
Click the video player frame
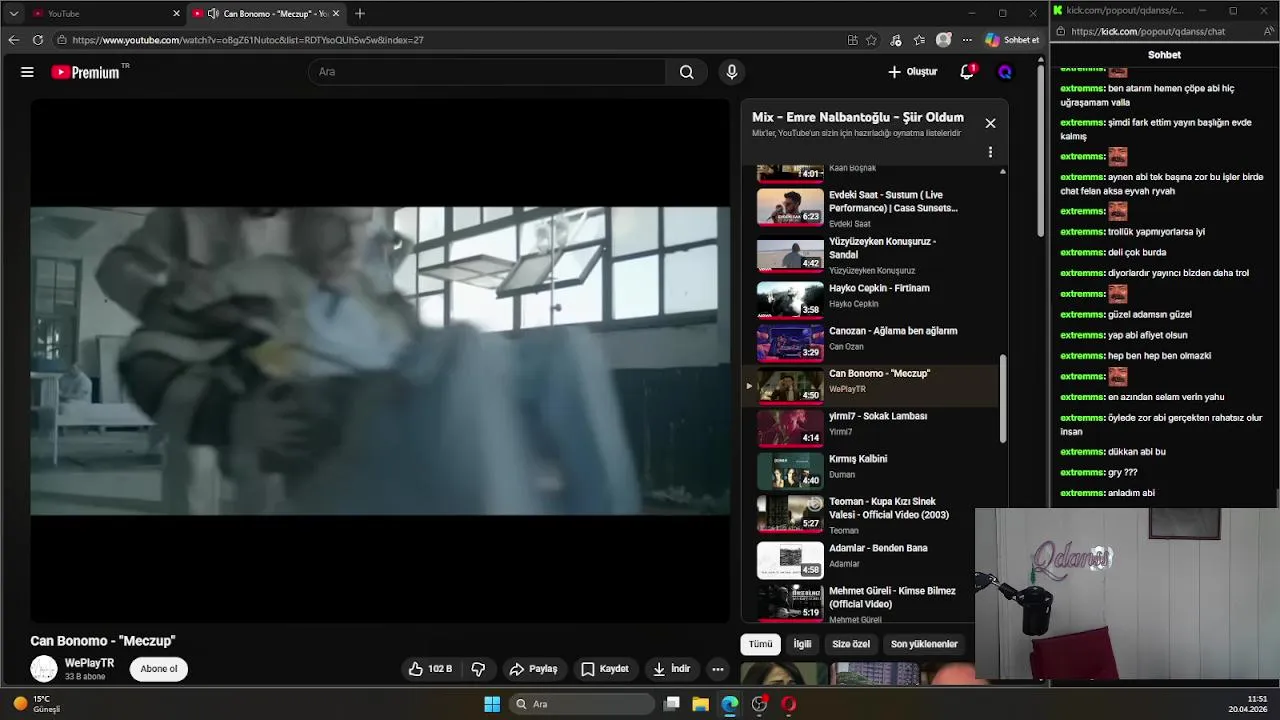[380, 361]
